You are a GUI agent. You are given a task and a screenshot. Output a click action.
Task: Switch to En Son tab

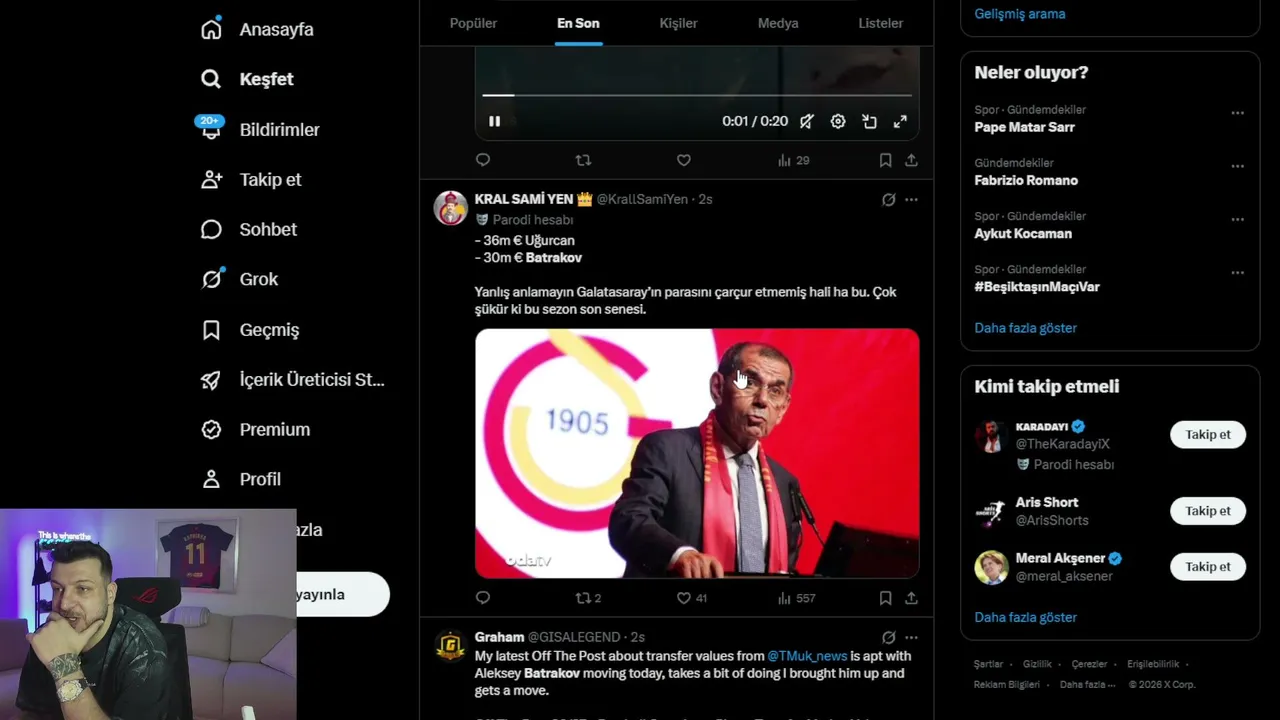tap(578, 23)
